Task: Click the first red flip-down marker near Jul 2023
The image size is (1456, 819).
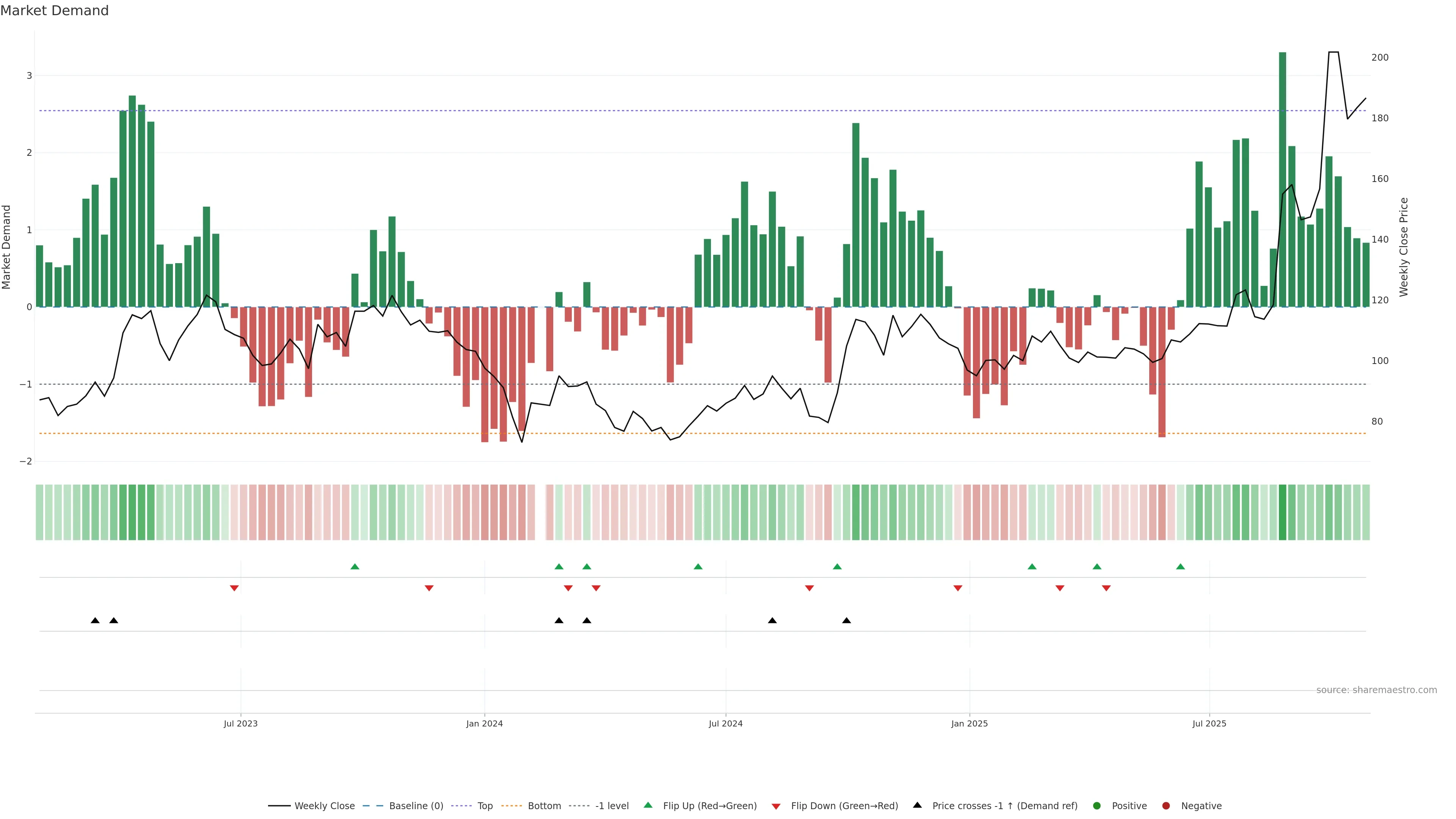Action: [x=234, y=588]
